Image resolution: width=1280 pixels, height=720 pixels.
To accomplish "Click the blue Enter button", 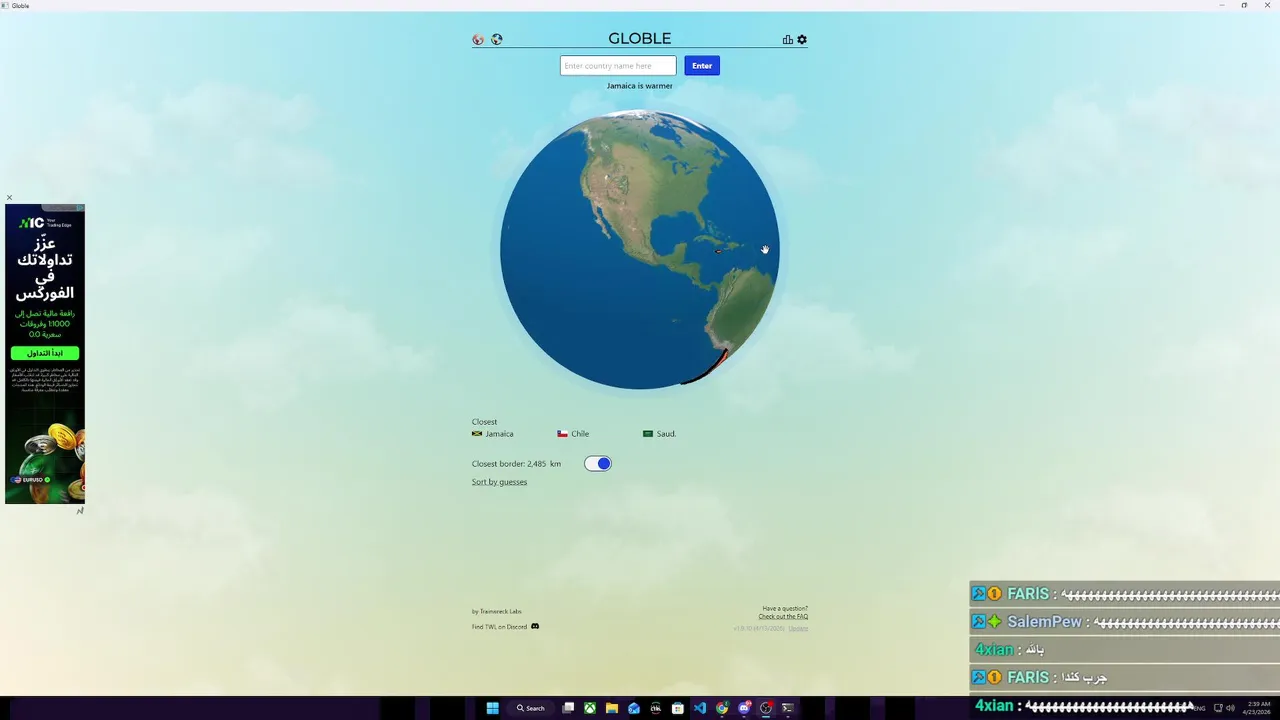I will click(x=702, y=66).
